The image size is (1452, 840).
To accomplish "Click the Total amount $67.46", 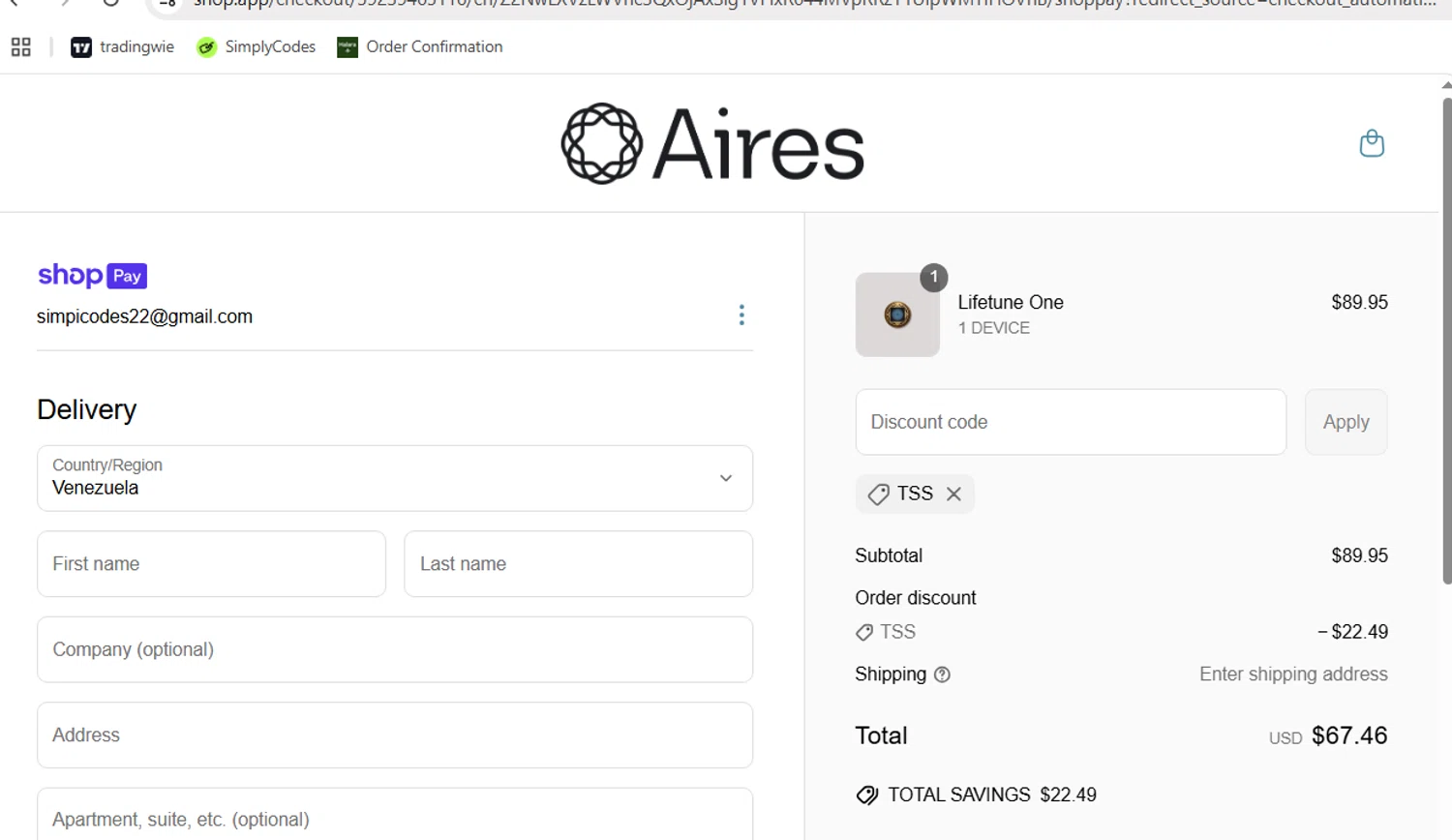I will coord(1349,735).
